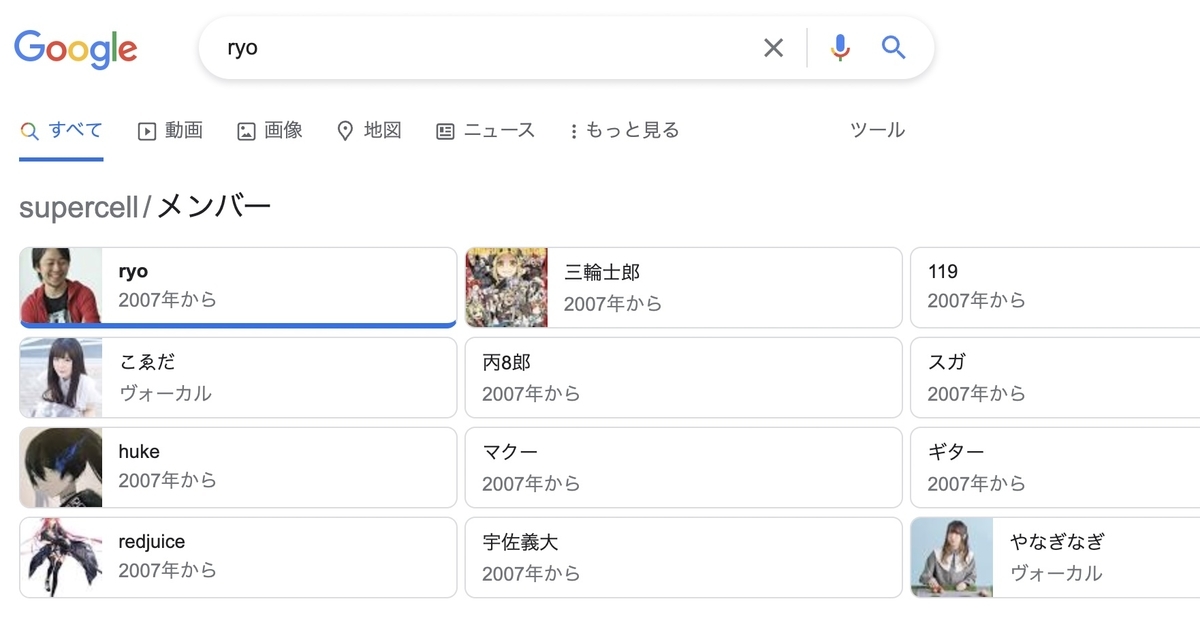Click the こゑだ photo thumbnail
This screenshot has width=1200, height=627.
61,377
